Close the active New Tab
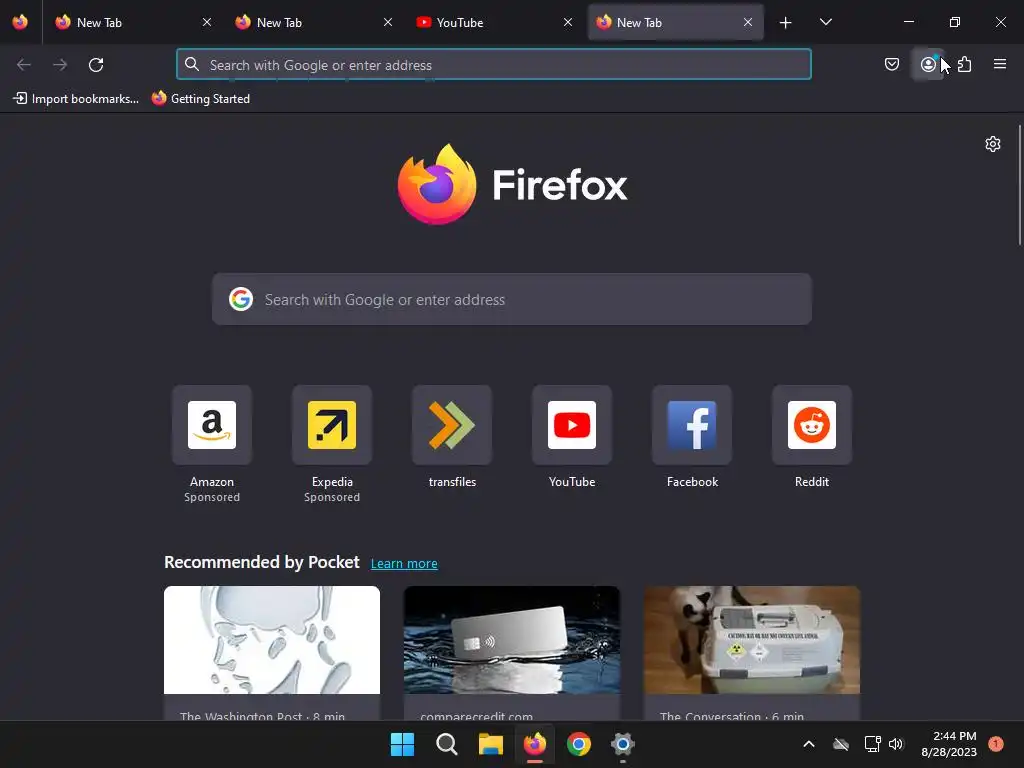 [748, 22]
